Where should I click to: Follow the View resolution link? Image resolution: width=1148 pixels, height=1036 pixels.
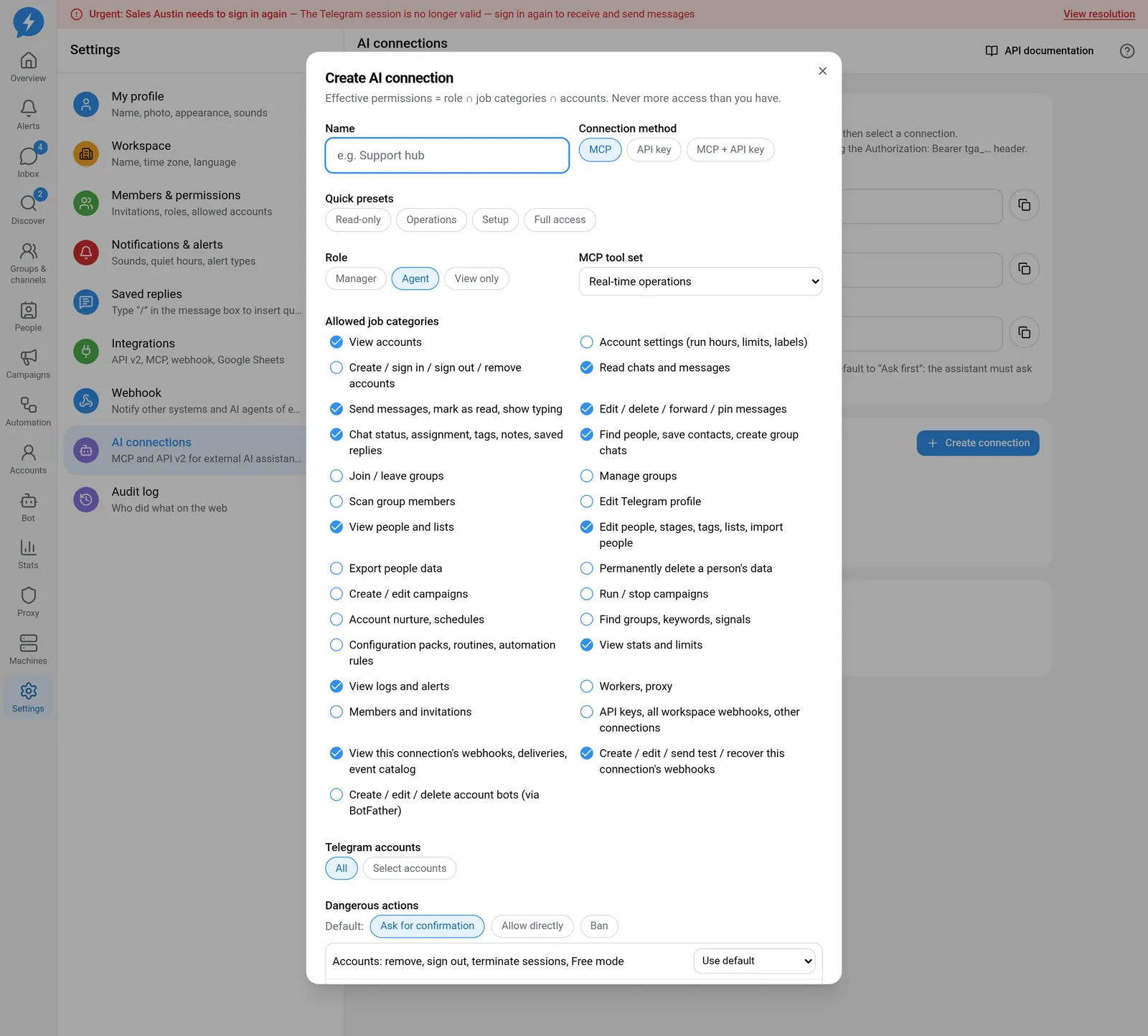1098,14
